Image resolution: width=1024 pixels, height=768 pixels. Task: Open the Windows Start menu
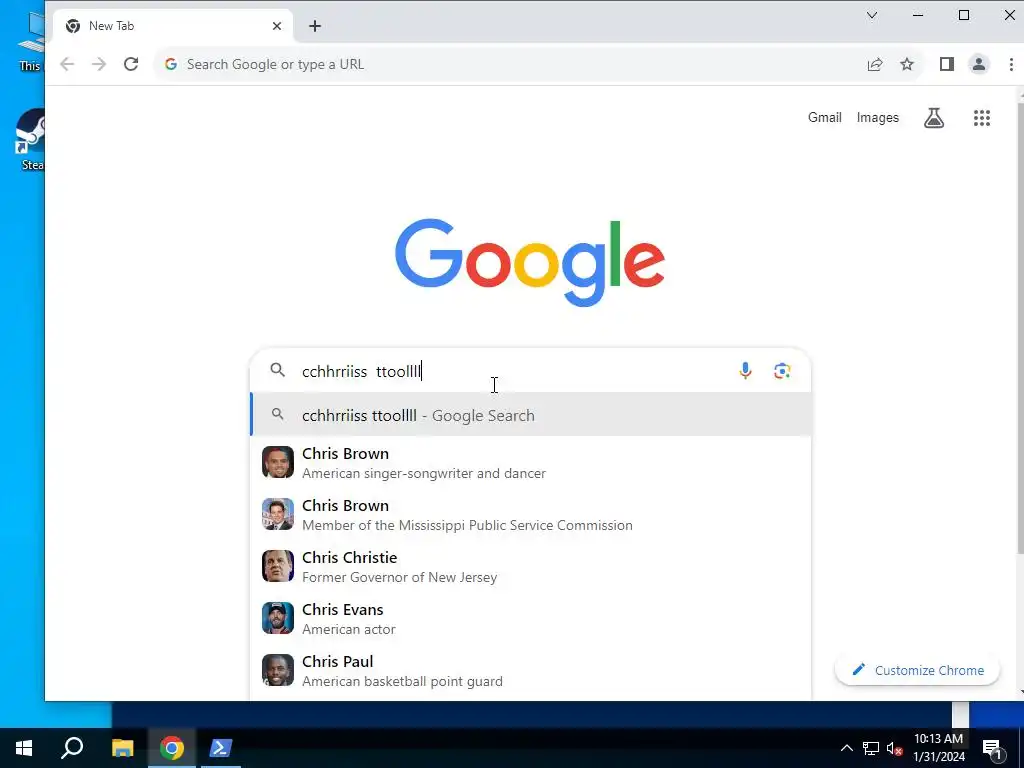click(x=24, y=748)
